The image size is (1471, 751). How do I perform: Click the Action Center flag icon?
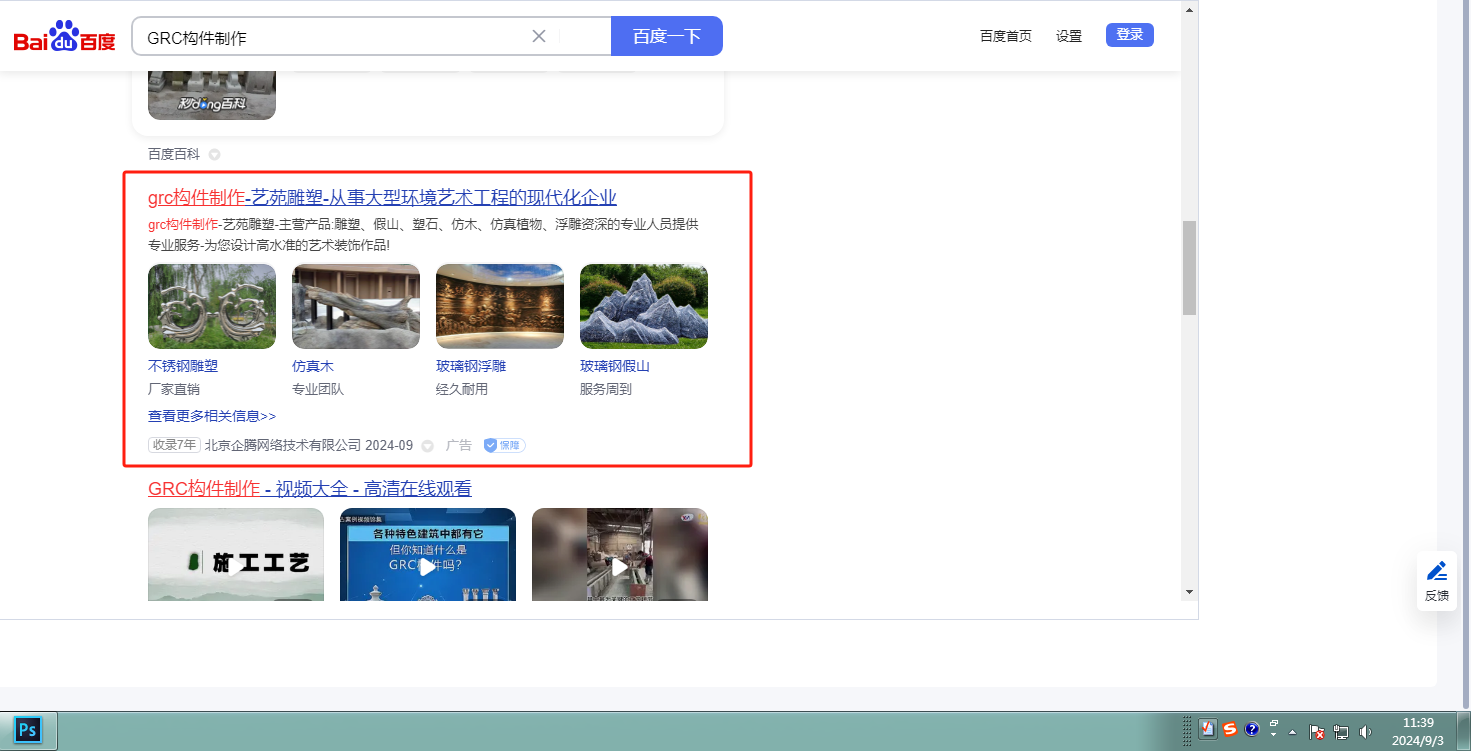point(1318,731)
